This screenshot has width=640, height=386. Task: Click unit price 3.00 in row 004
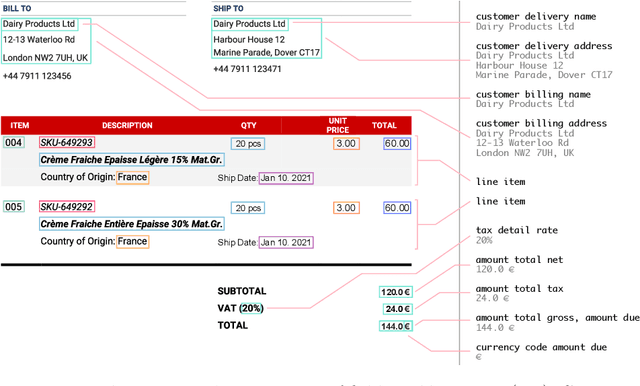pos(346,144)
